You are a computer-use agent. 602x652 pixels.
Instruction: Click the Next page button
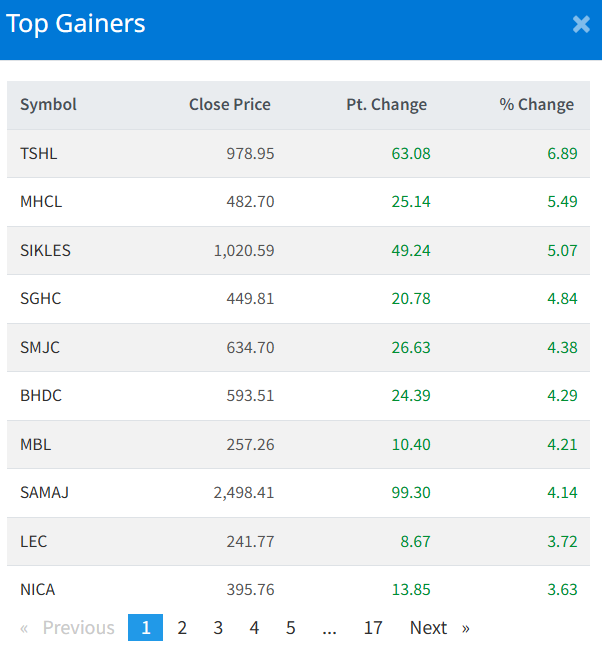(x=439, y=628)
